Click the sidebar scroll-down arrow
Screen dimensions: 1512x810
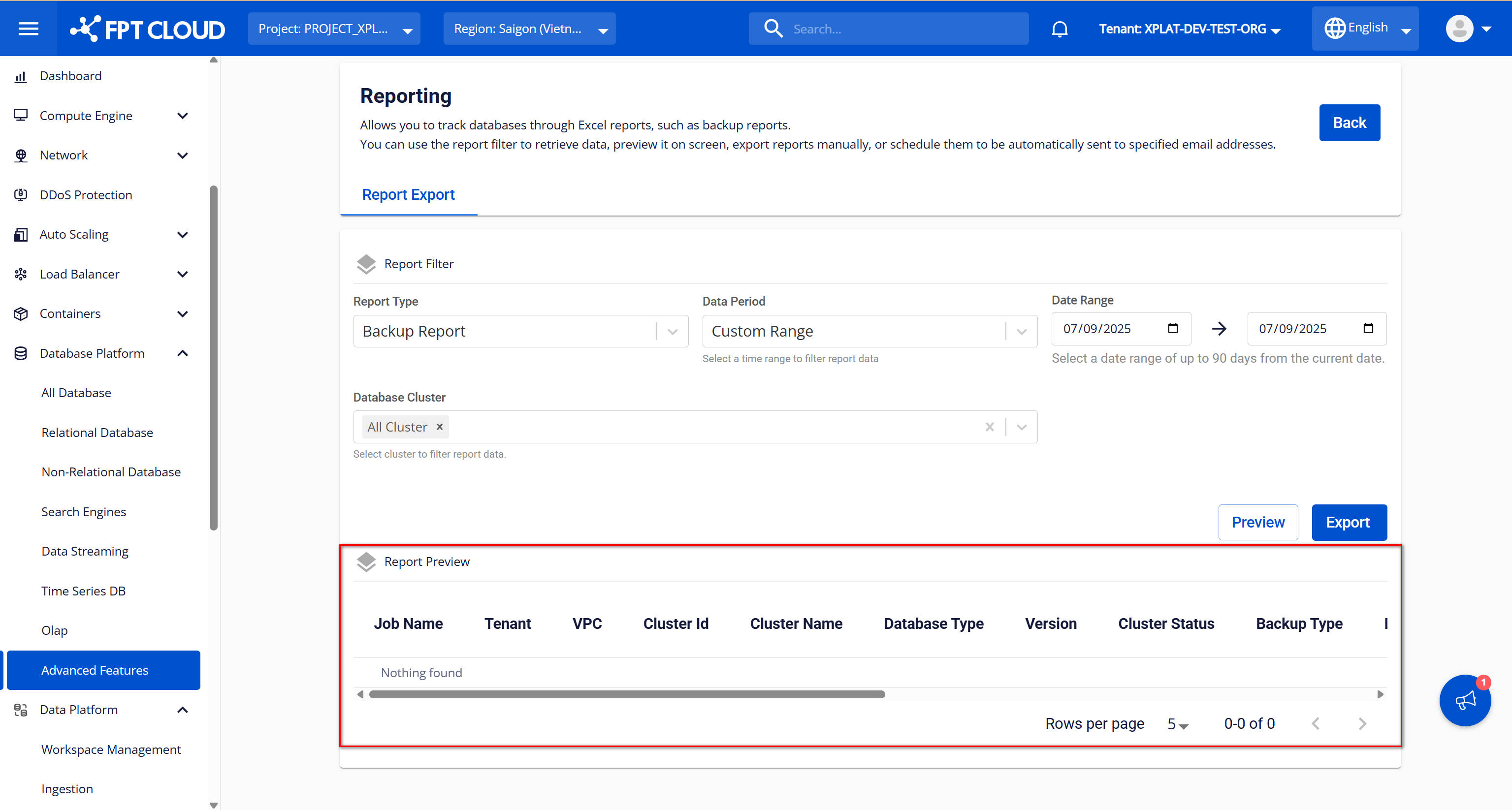pyautogui.click(x=214, y=805)
